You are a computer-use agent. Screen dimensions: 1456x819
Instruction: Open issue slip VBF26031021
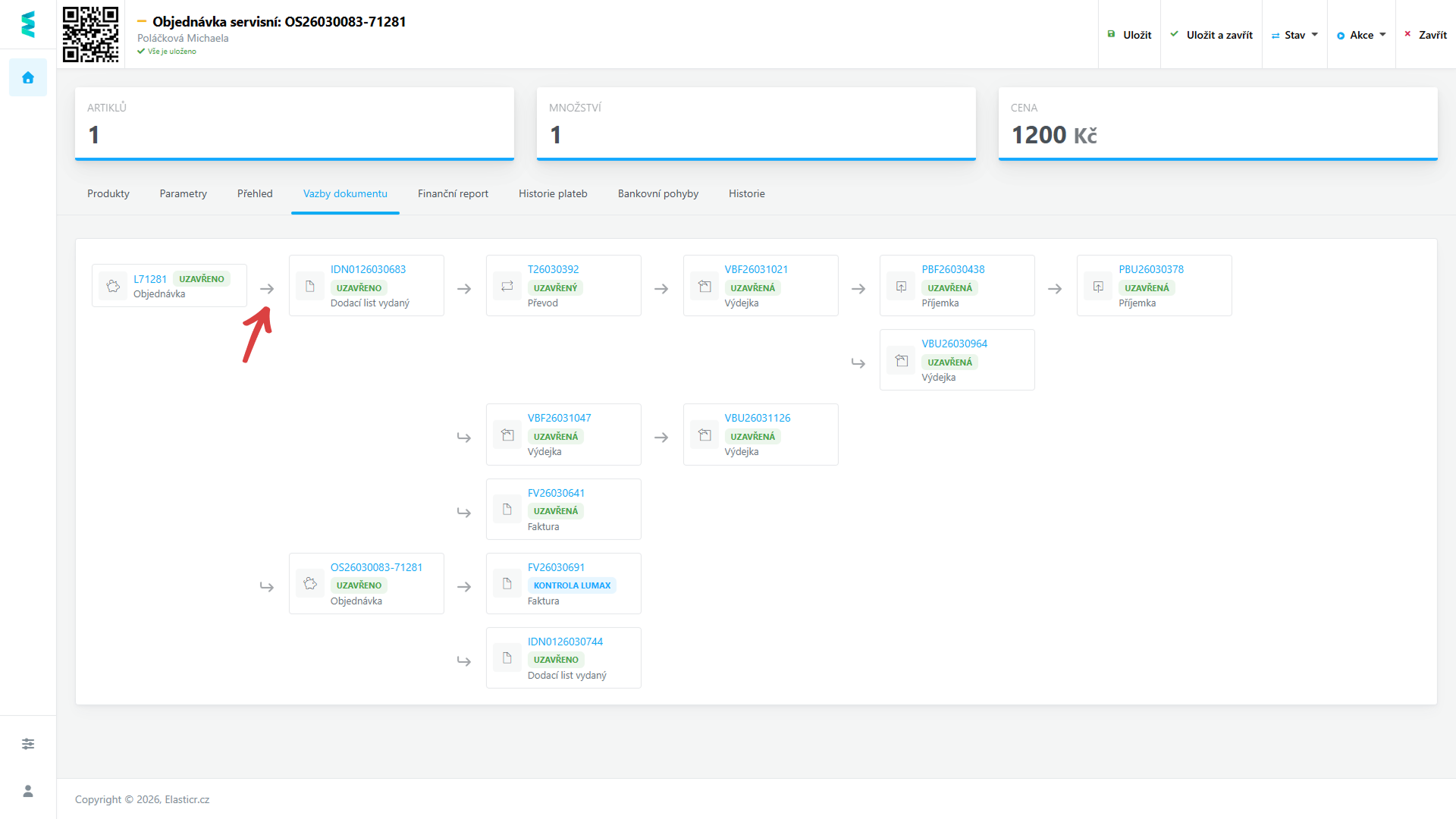pyautogui.click(x=756, y=269)
